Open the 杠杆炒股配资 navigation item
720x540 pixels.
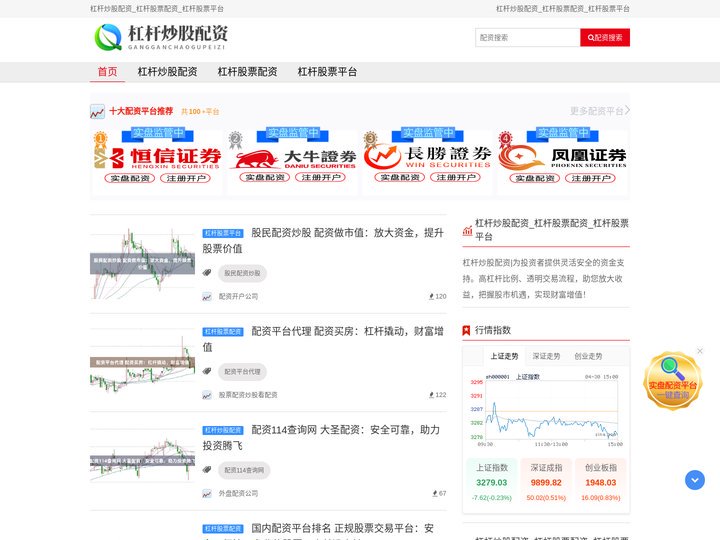[167, 72]
